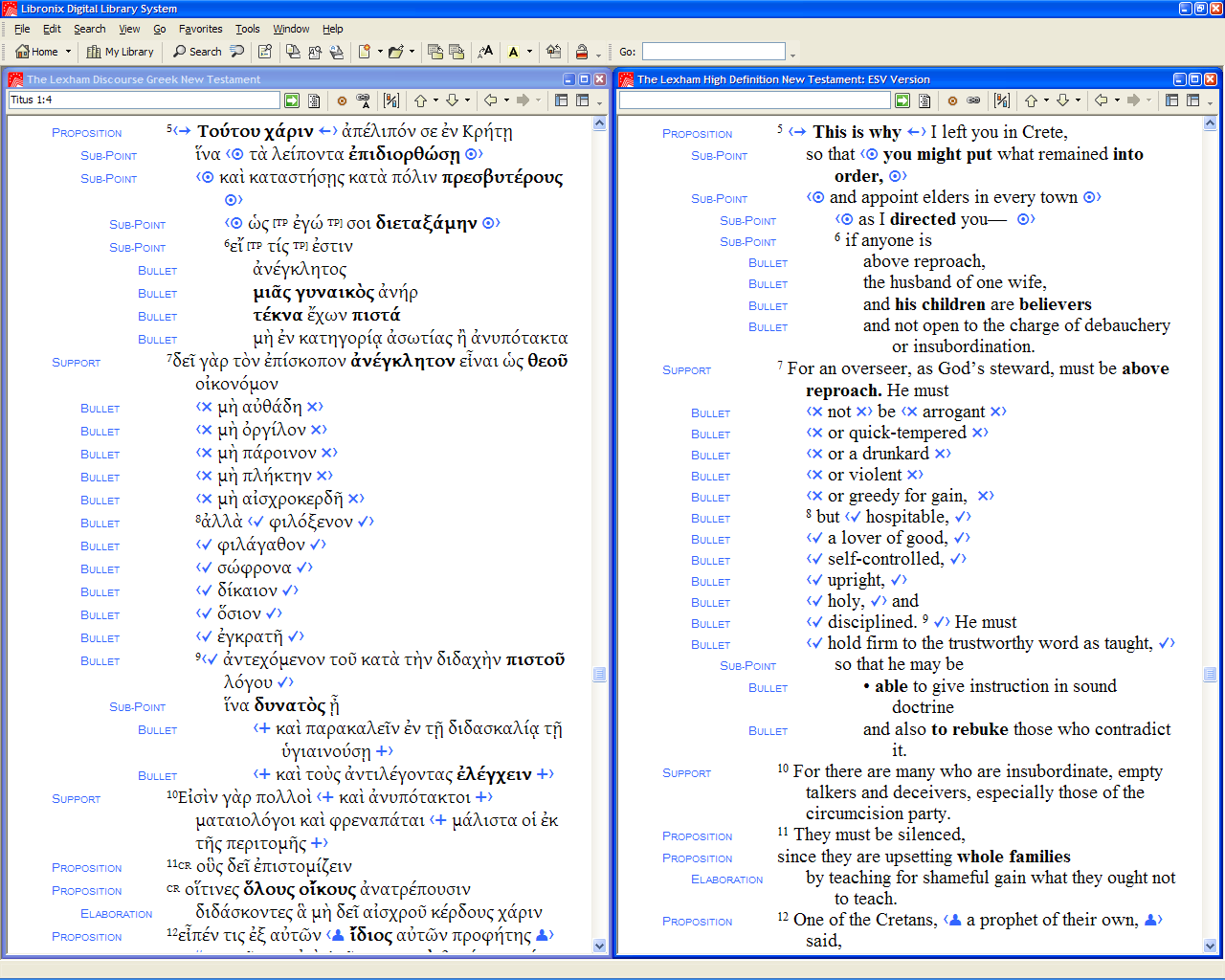Viewport: 1225px width, 980px height.
Task: Expand up arrow dropdown in Greek panel
Action: [435, 100]
